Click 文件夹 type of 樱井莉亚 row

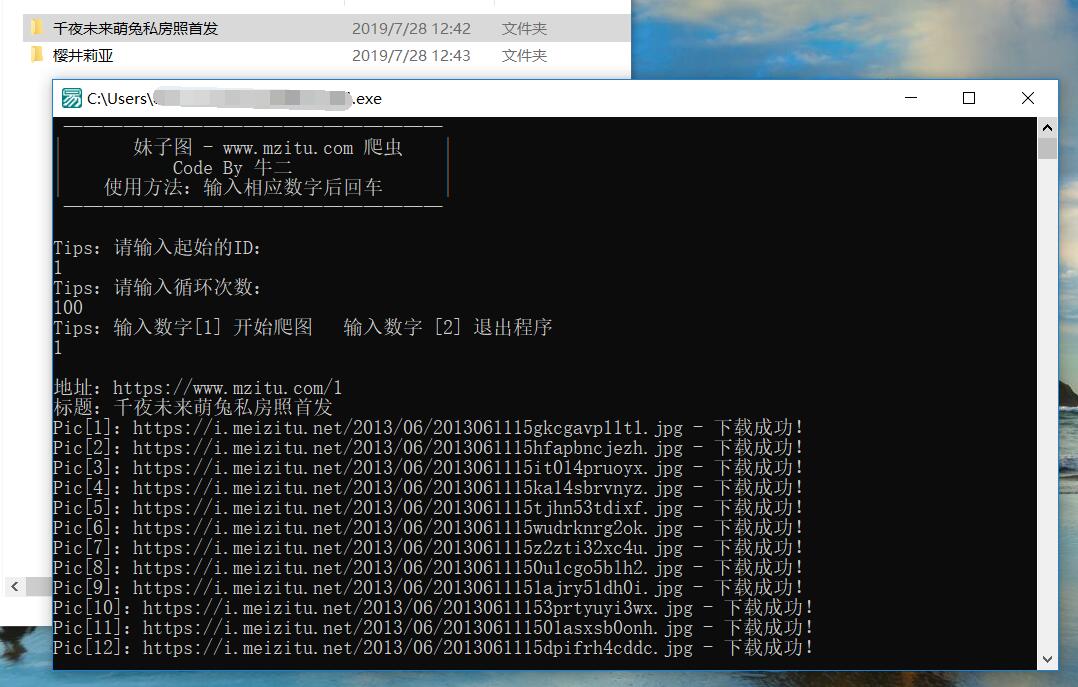pos(524,55)
